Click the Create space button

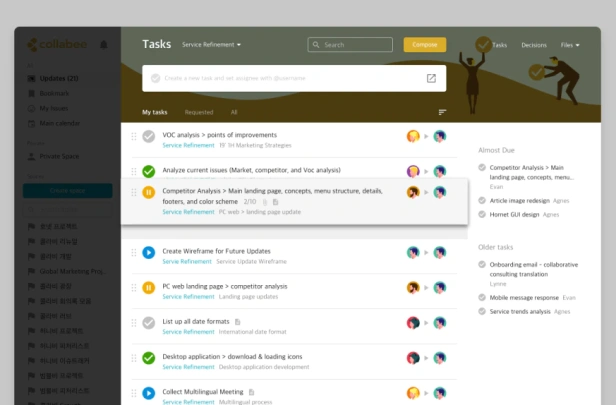68,191
